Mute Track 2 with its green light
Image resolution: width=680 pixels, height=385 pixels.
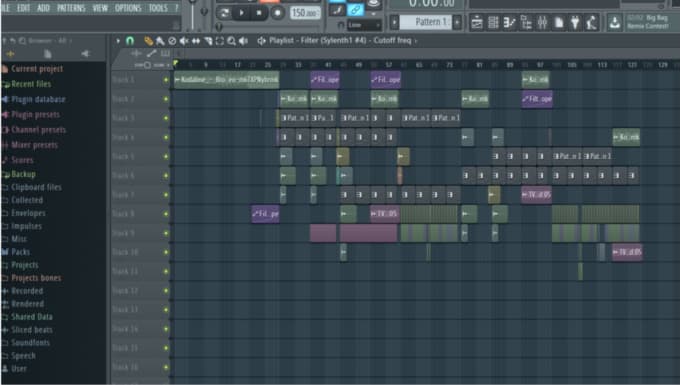coord(166,99)
